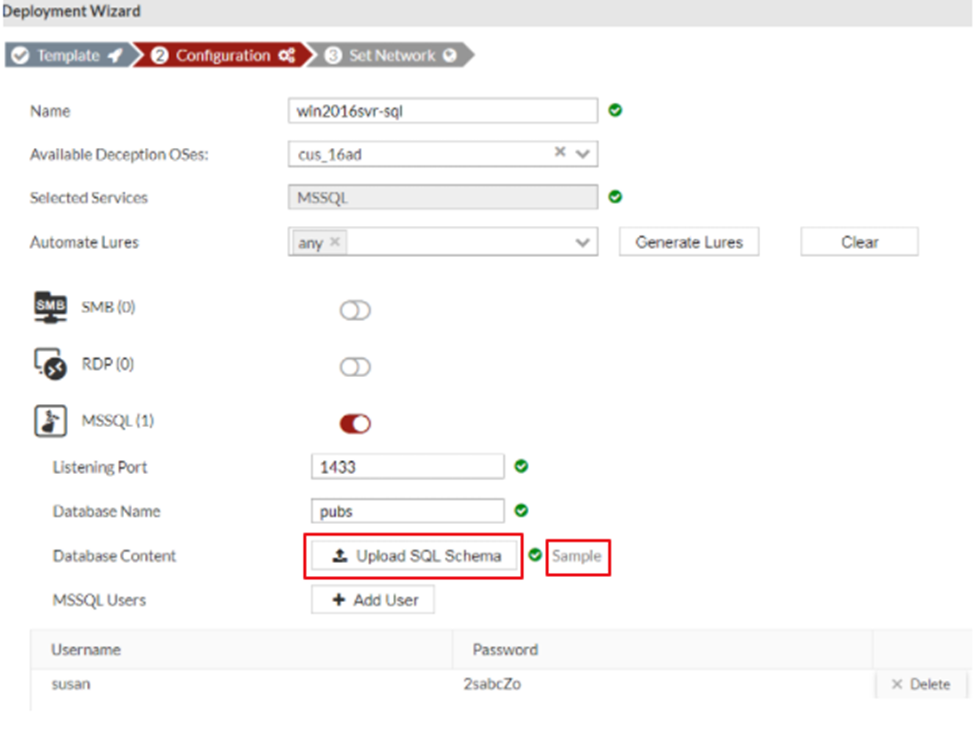
Task: Click the globe icon on Set Network step
Action: click(x=449, y=55)
